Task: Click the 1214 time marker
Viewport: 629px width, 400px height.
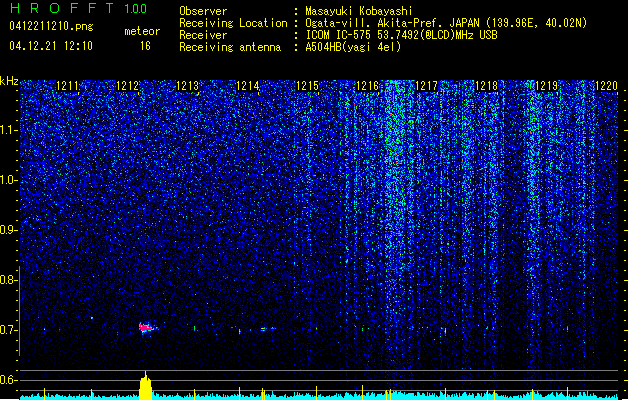Action: coord(248,86)
